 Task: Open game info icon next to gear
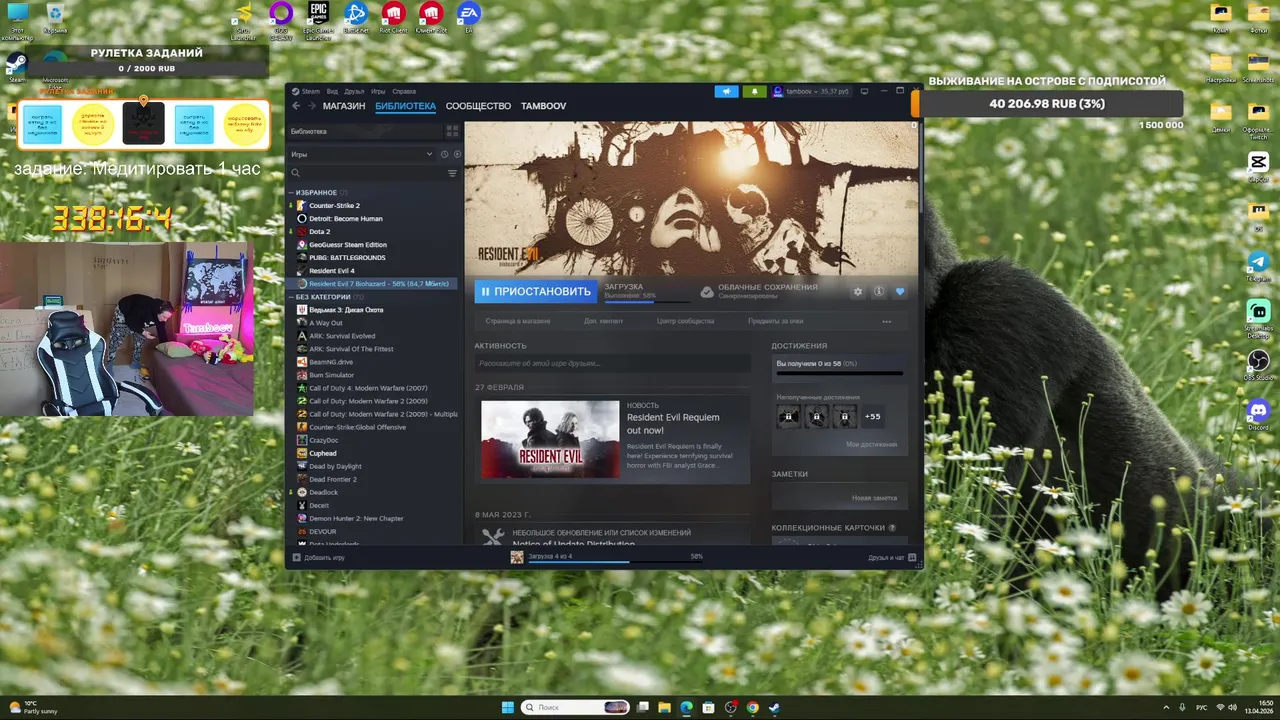click(x=878, y=292)
